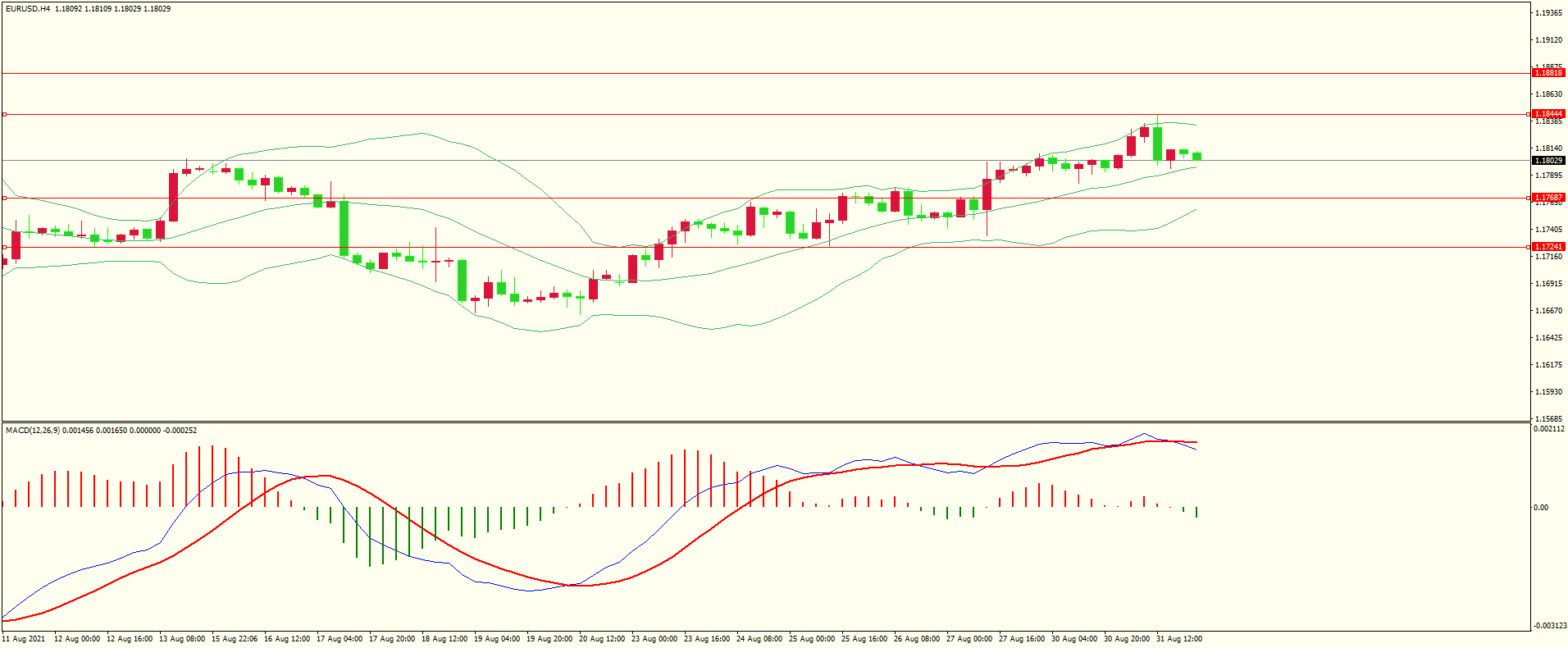The height and width of the screenshot is (648, 1568).
Task: Click the 25 Aug 16:00 time label
Action: 864,639
